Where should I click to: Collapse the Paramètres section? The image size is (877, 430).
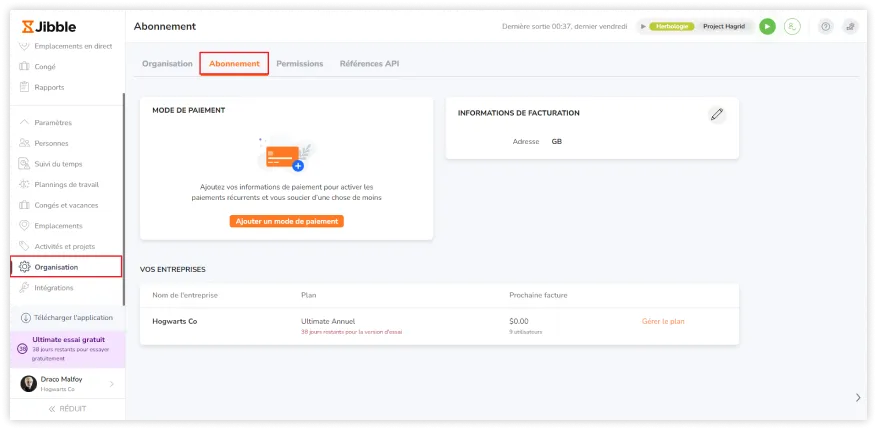(x=25, y=122)
